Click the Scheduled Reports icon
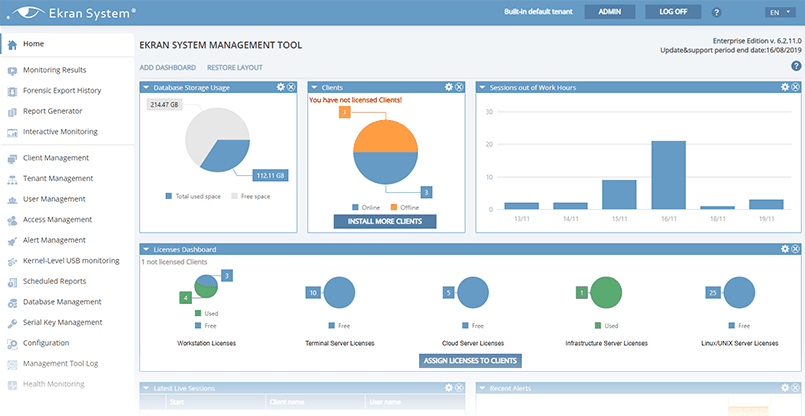The image size is (805, 416). click(13, 282)
